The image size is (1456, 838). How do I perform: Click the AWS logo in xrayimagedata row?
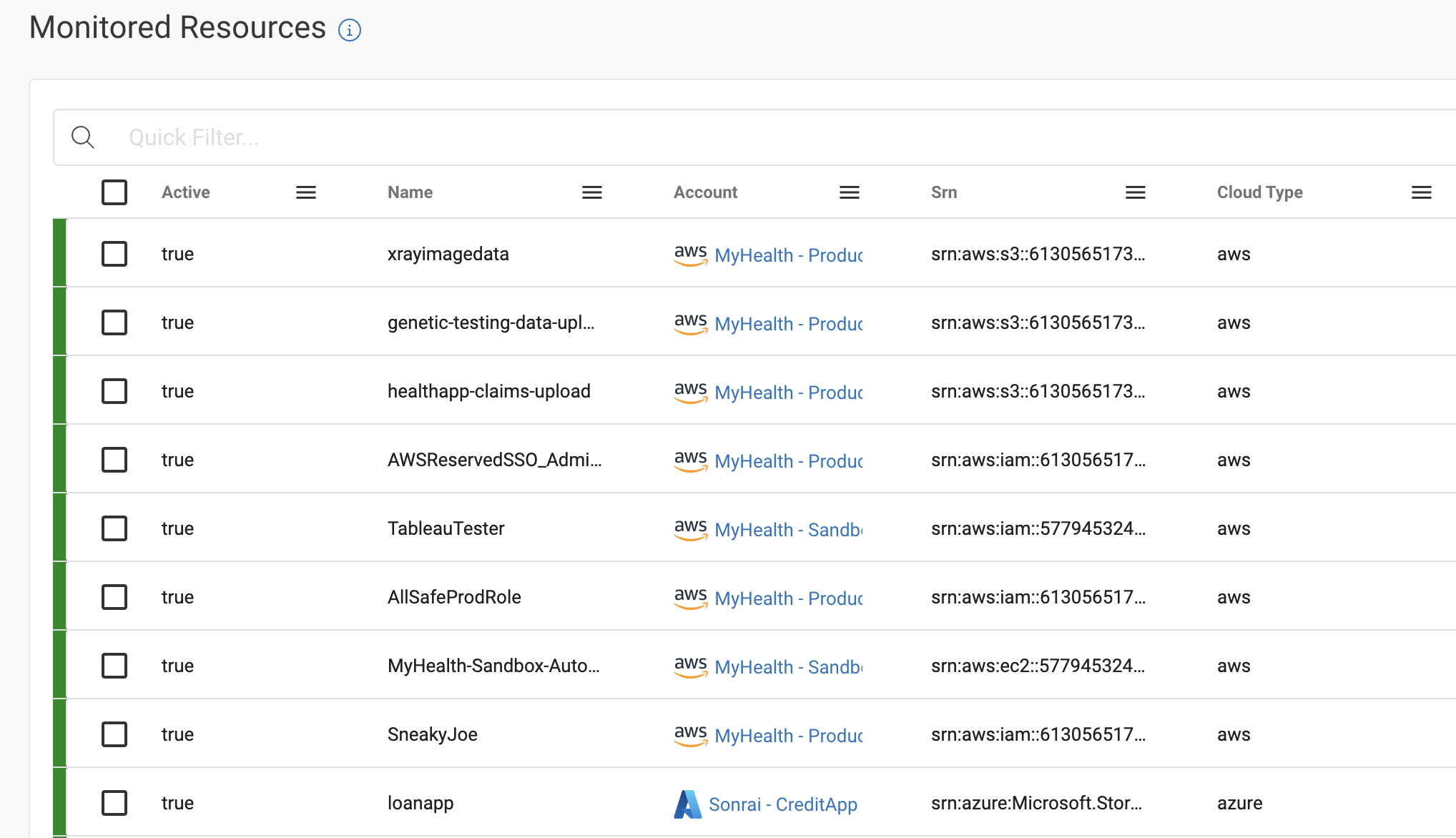pos(691,255)
